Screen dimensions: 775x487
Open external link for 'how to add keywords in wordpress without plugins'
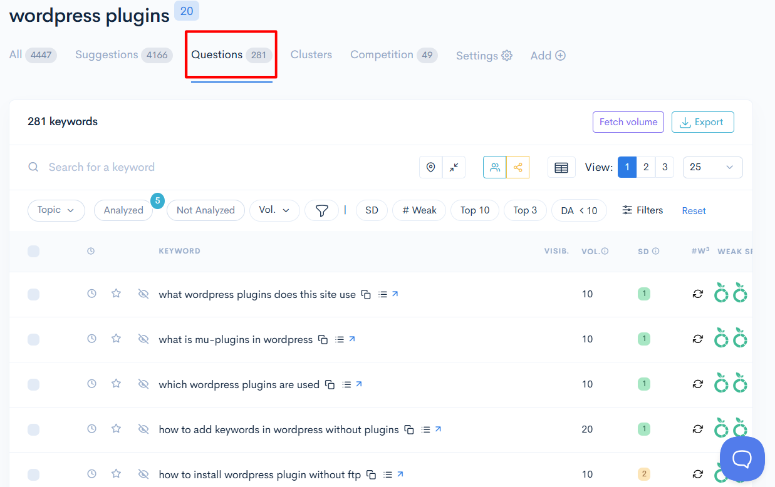pyautogui.click(x=438, y=429)
